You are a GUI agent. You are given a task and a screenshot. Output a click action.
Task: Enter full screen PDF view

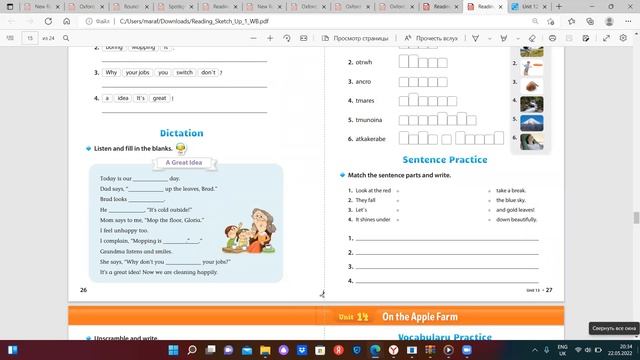(607, 38)
